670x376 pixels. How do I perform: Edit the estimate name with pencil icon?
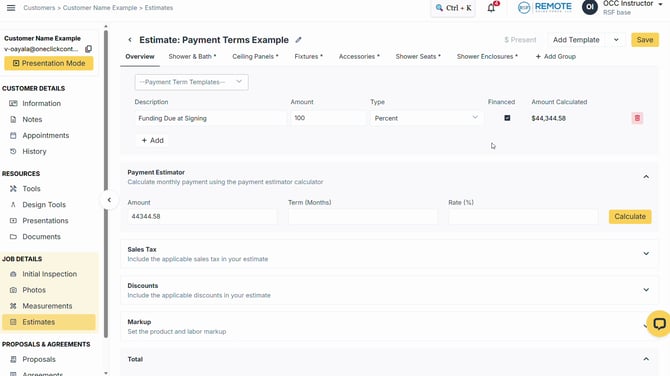[298, 40]
